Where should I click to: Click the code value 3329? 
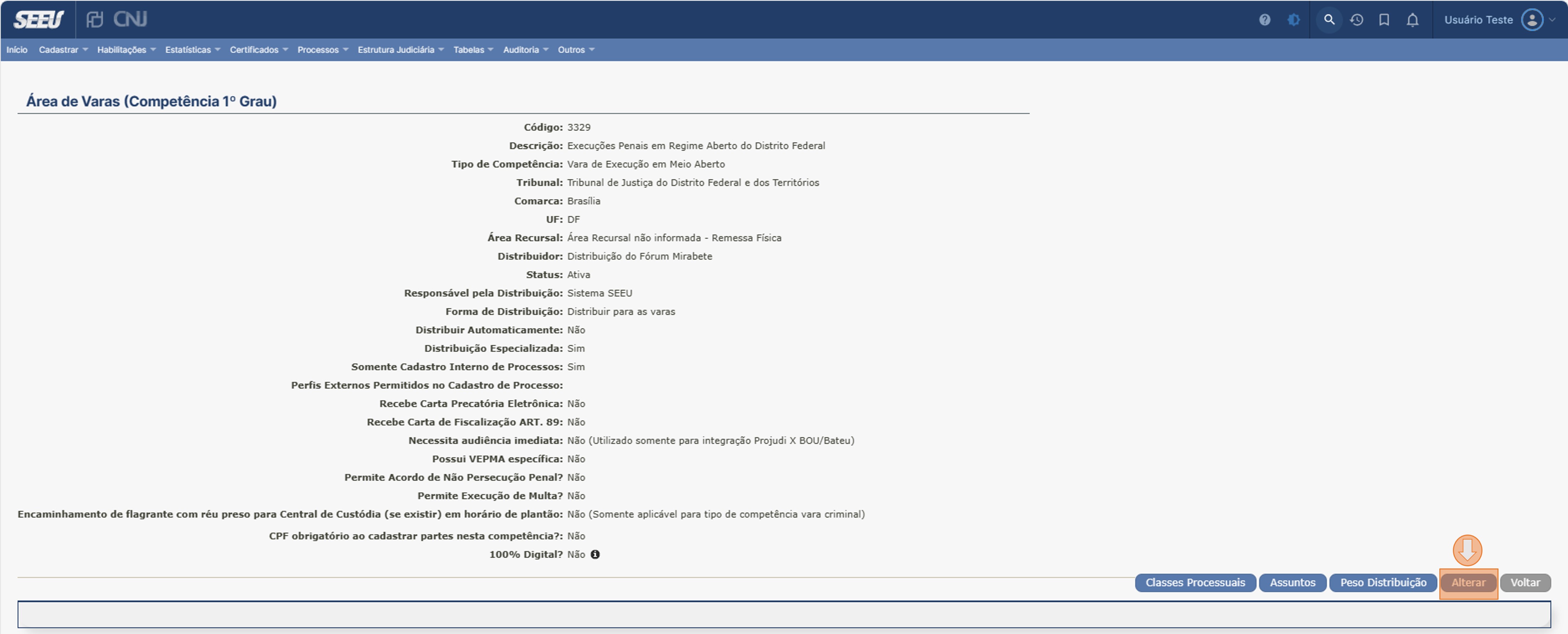(579, 127)
